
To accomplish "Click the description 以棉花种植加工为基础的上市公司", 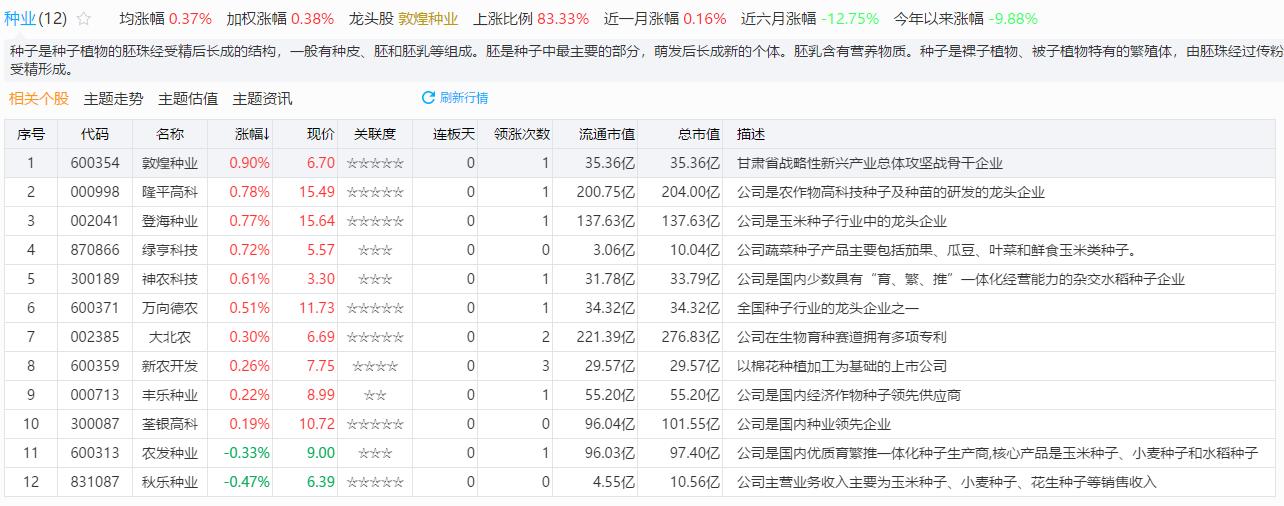I will click(x=842, y=366).
